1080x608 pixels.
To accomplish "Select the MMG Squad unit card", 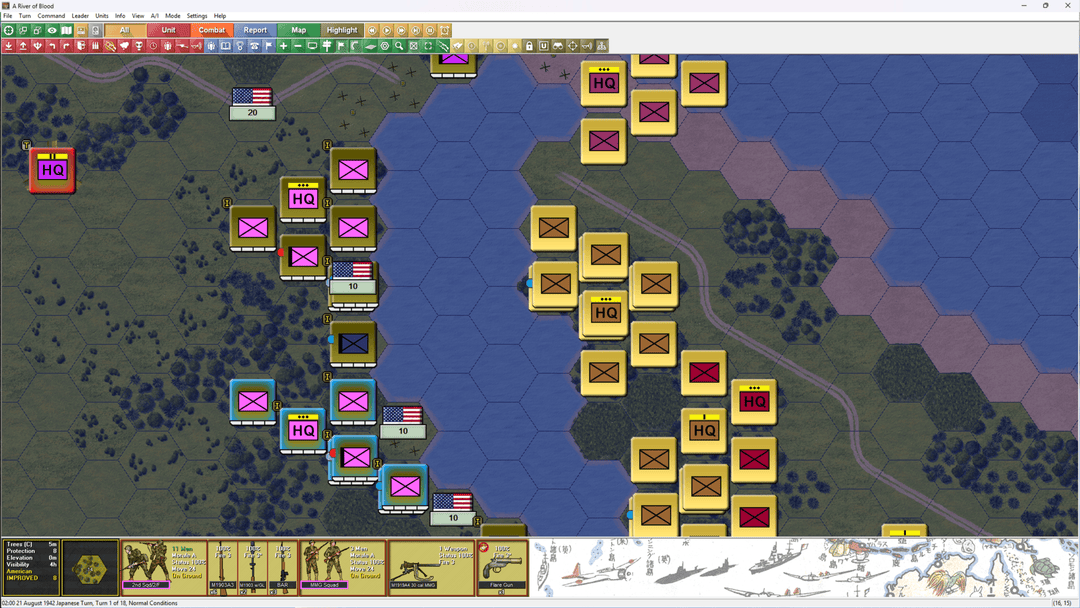I will click(x=343, y=568).
